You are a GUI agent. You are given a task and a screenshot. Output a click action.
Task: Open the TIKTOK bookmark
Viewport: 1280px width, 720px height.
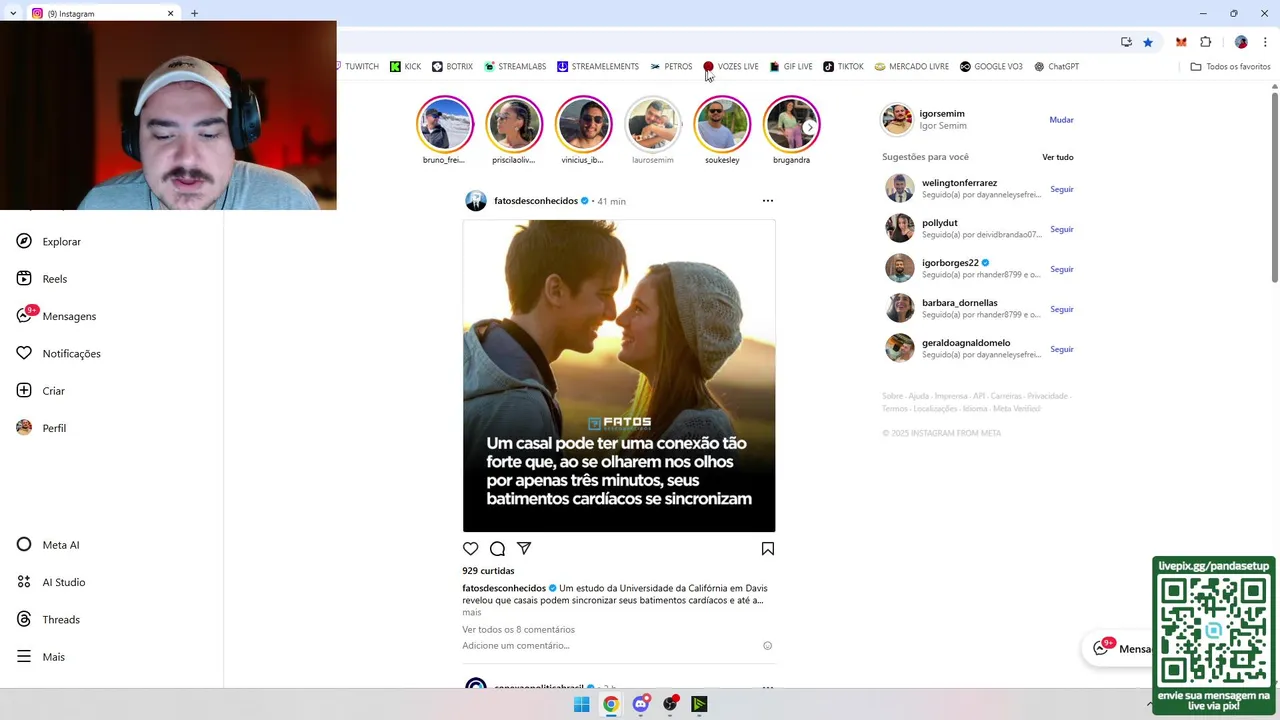843,67
